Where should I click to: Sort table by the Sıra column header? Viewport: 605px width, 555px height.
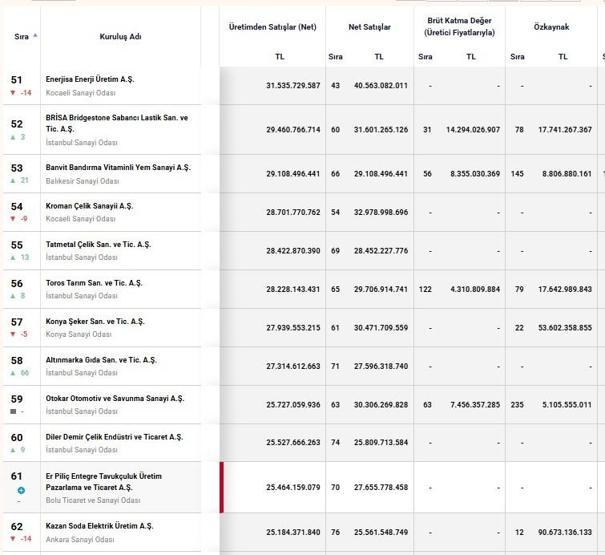tap(21, 37)
